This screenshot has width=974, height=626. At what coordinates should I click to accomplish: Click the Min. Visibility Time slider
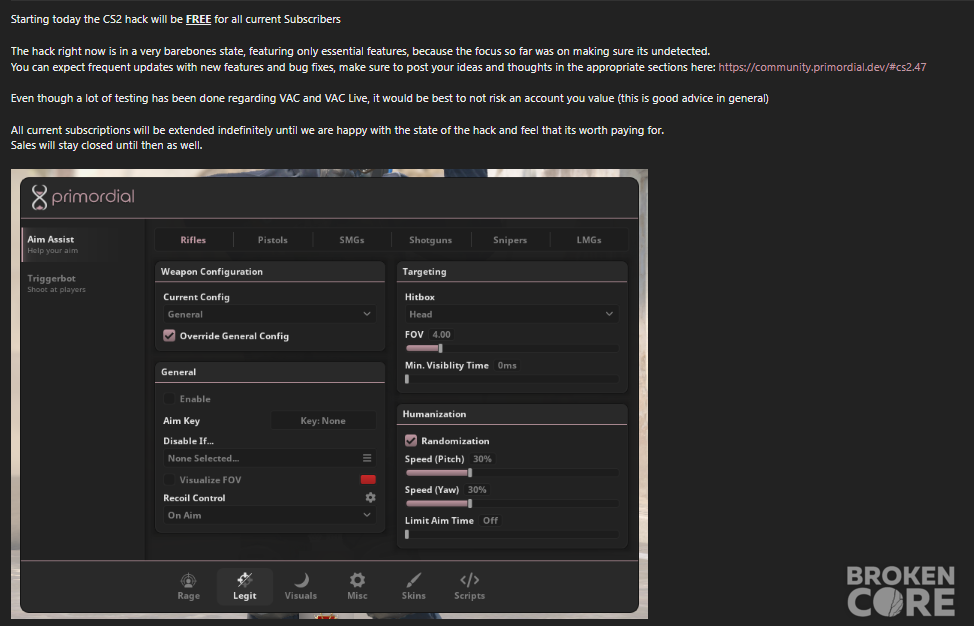point(511,379)
